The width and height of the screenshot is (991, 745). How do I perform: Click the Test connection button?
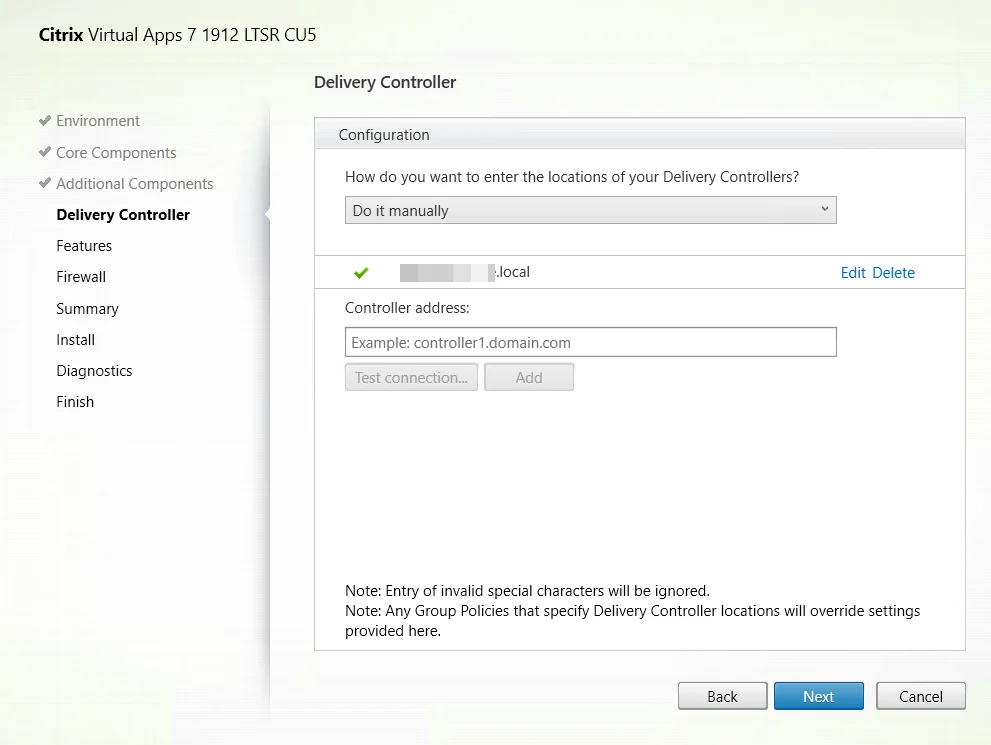tap(411, 377)
